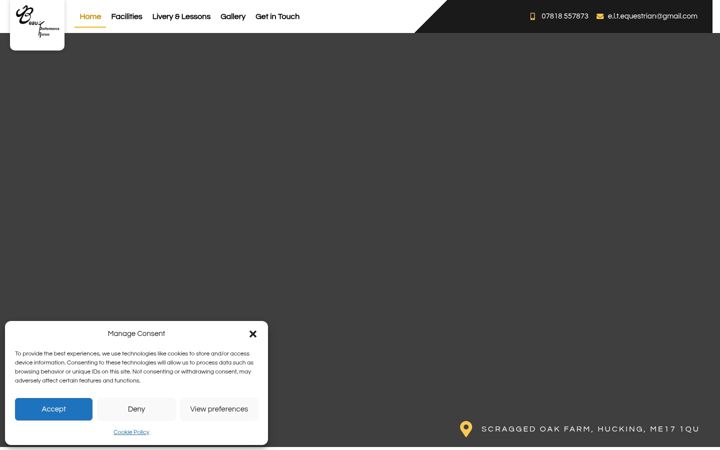The height and width of the screenshot is (450, 720).
Task: Click the envelope email icon
Action: point(600,16)
